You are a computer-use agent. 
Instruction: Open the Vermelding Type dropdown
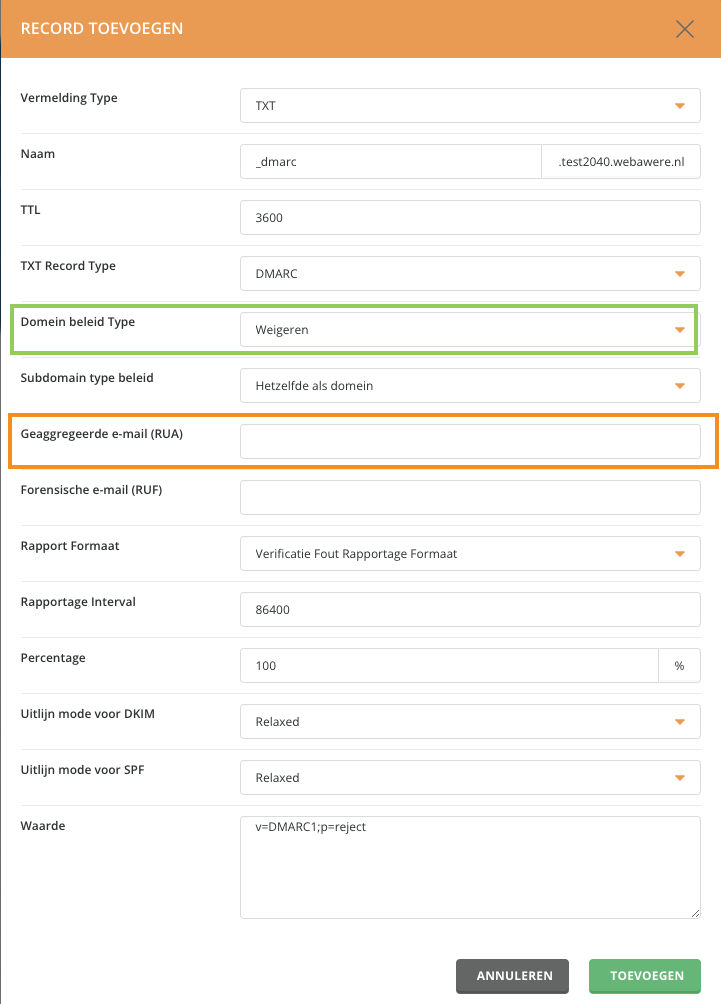[470, 106]
